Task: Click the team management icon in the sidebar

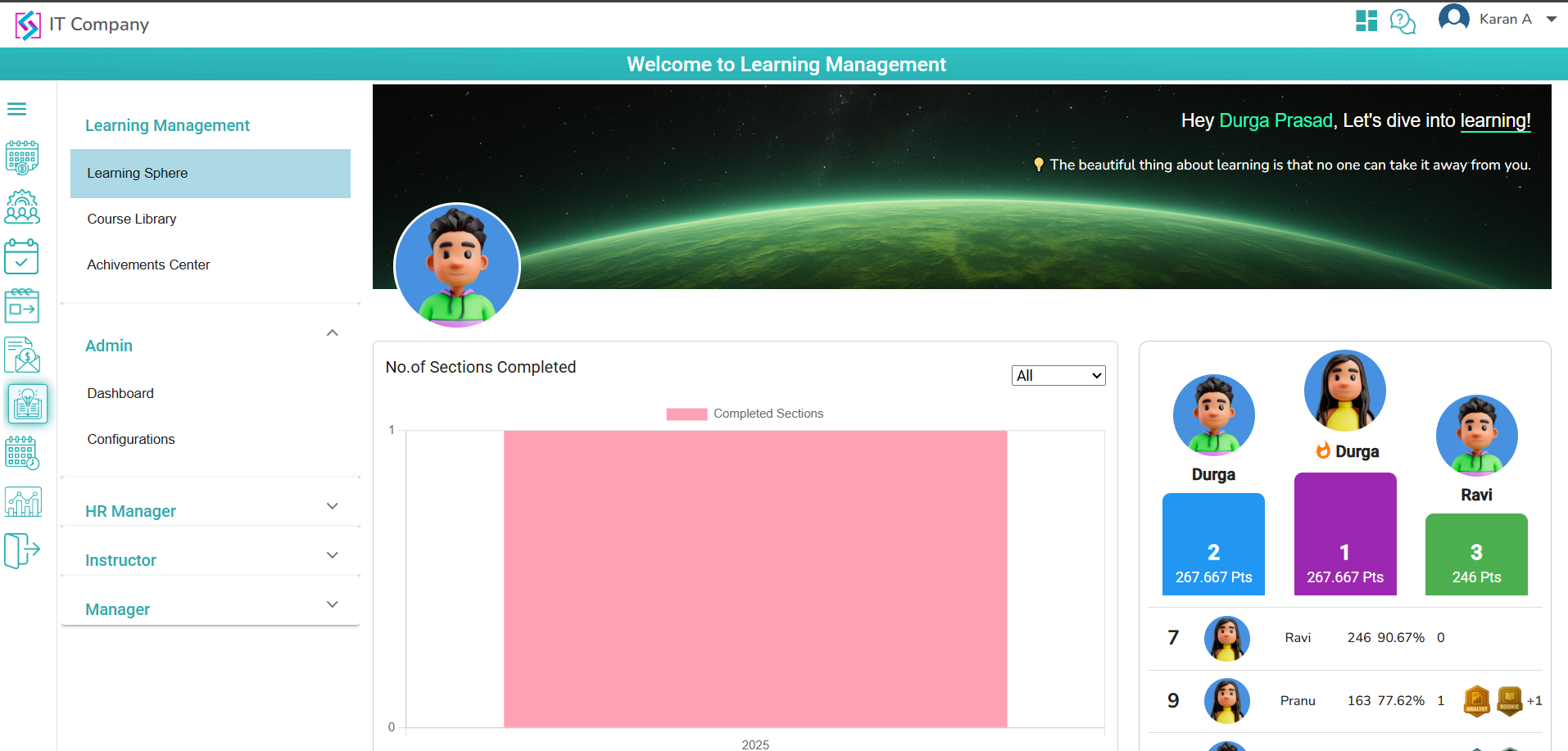Action: pos(22,207)
